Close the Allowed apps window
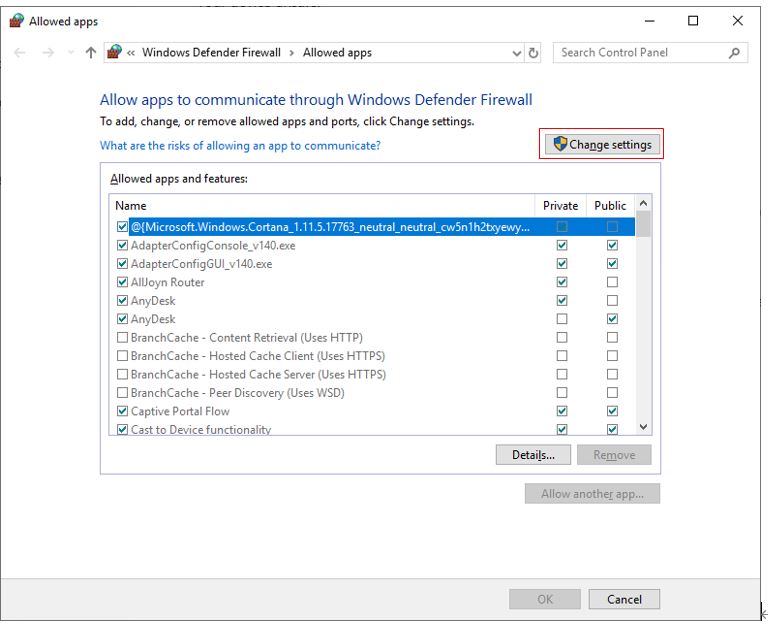Image resolution: width=768 pixels, height=626 pixels. (737, 21)
